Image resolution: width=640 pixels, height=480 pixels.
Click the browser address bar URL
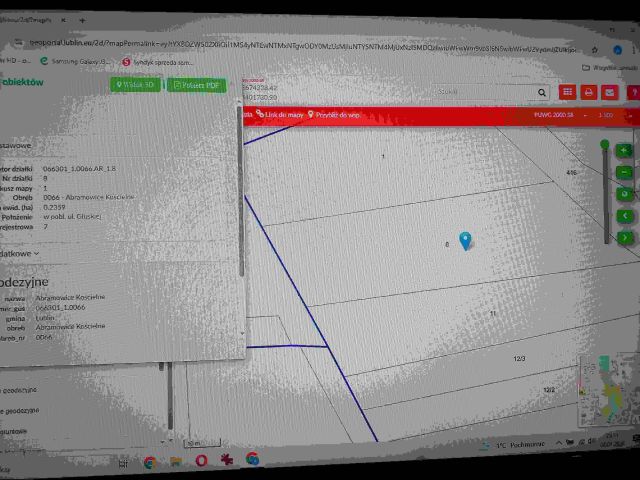[x=303, y=46]
